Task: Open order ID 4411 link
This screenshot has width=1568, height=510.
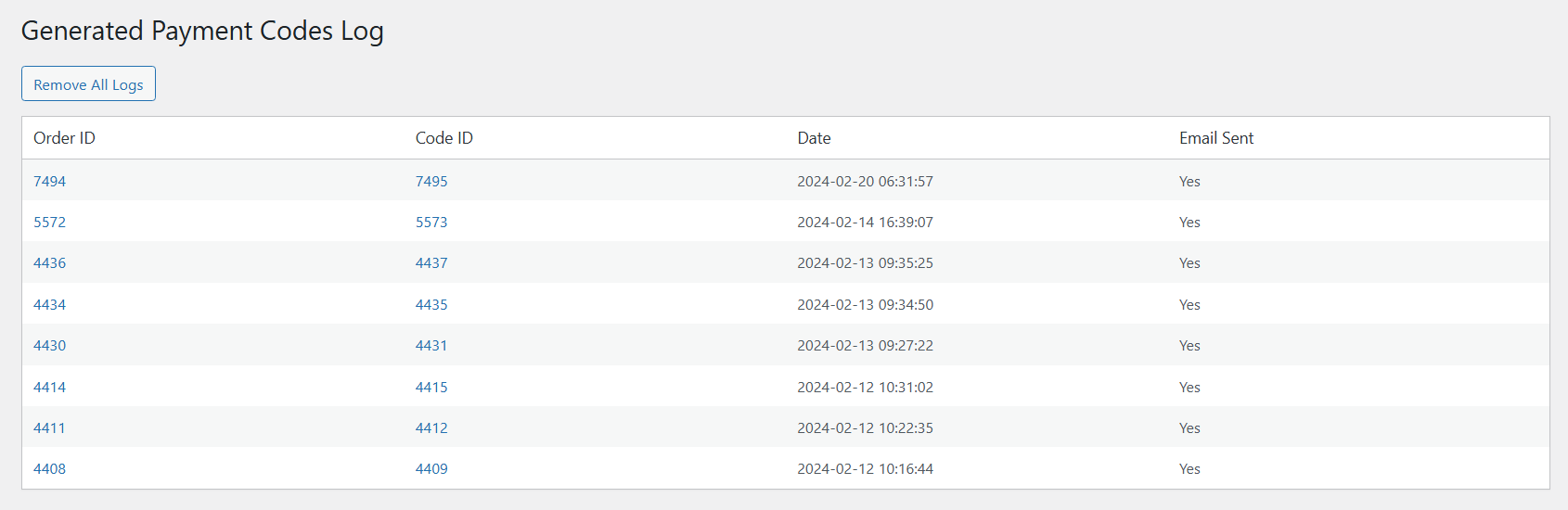Action: [50, 428]
